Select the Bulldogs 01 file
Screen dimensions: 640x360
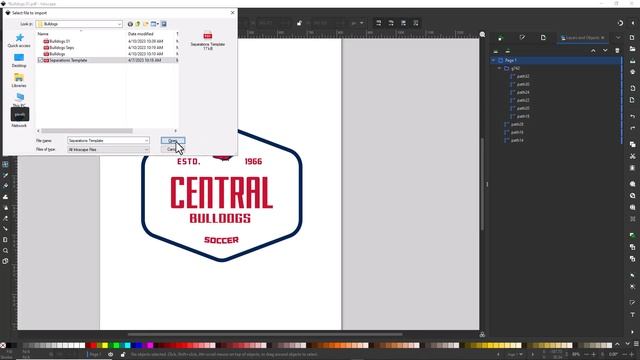[x=60, y=41]
